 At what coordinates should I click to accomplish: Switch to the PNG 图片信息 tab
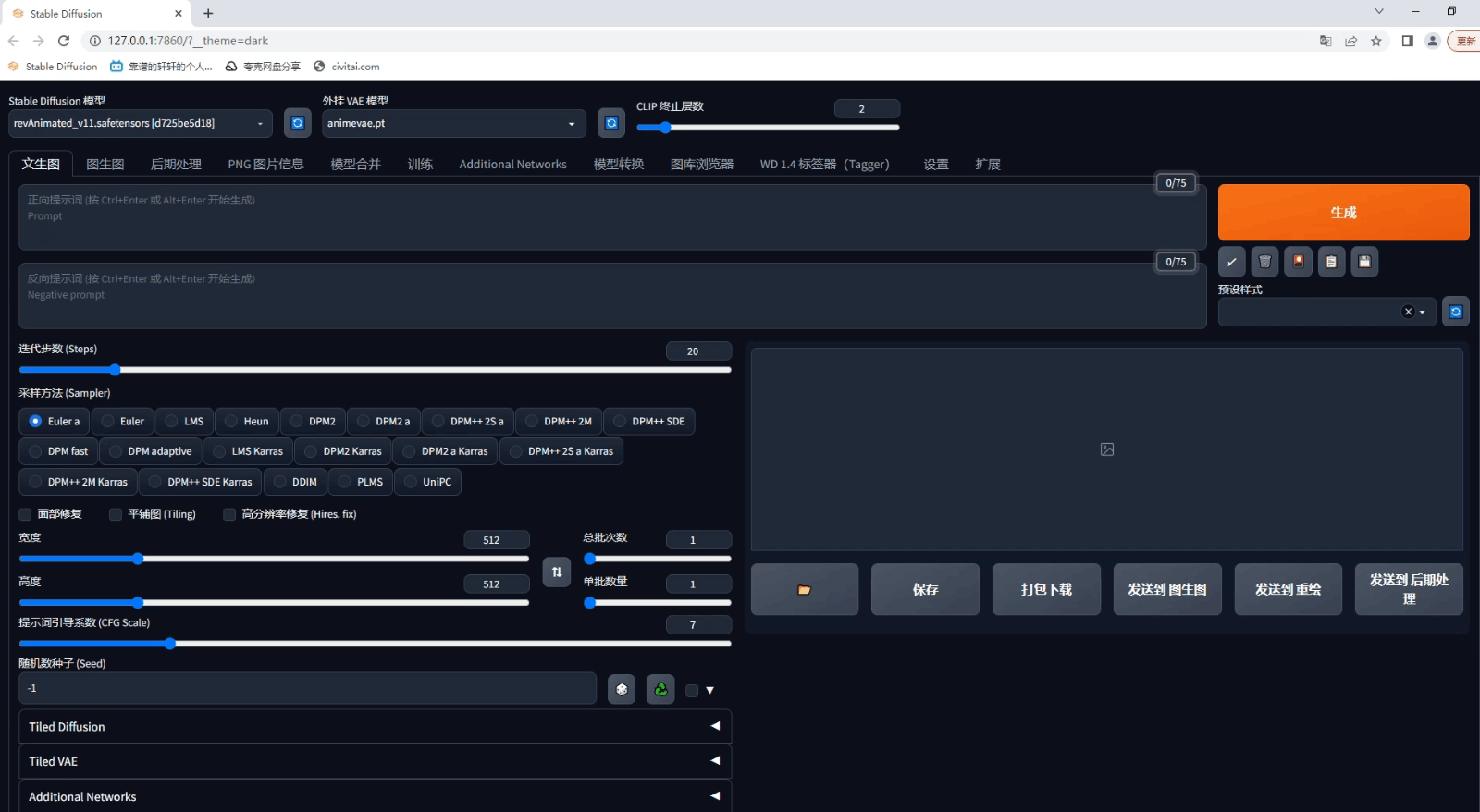[265, 164]
